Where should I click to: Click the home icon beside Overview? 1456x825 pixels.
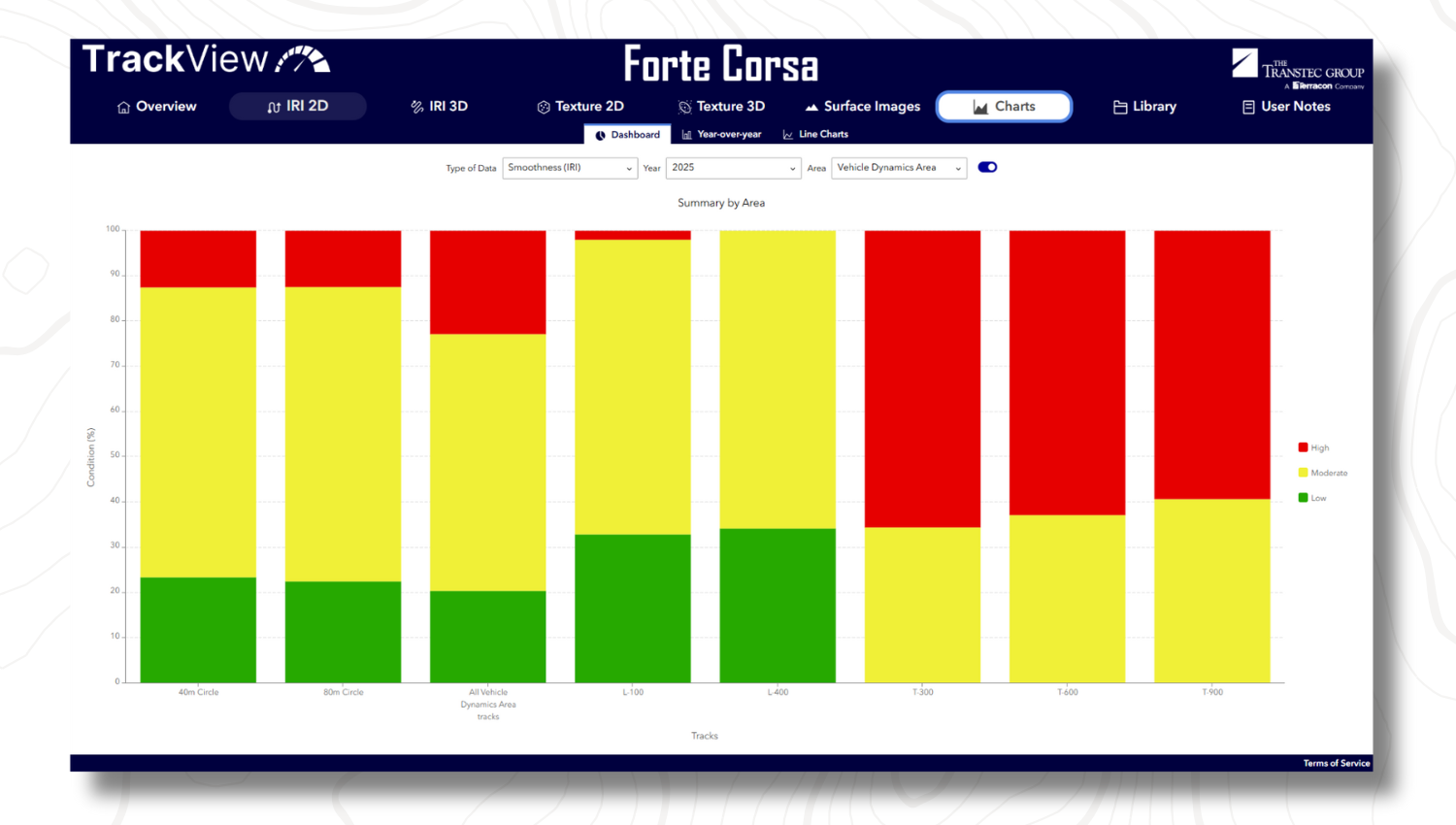(123, 108)
